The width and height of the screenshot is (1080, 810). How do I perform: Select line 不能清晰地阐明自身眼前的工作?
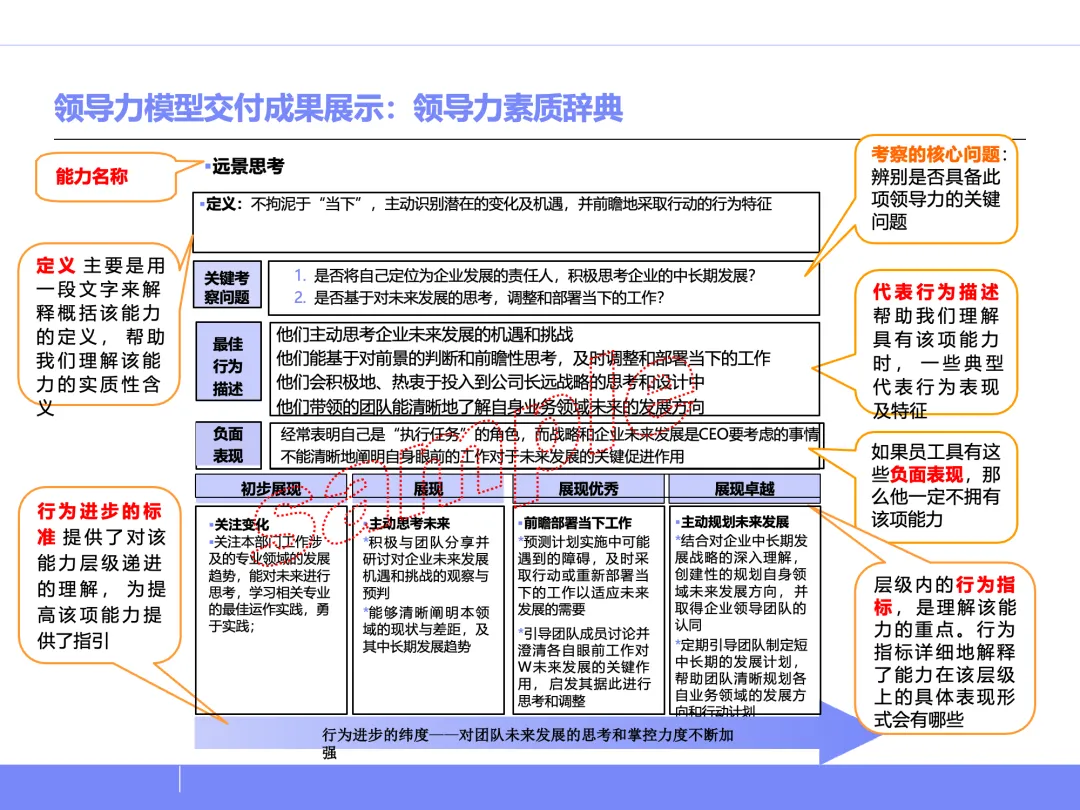coord(482,457)
